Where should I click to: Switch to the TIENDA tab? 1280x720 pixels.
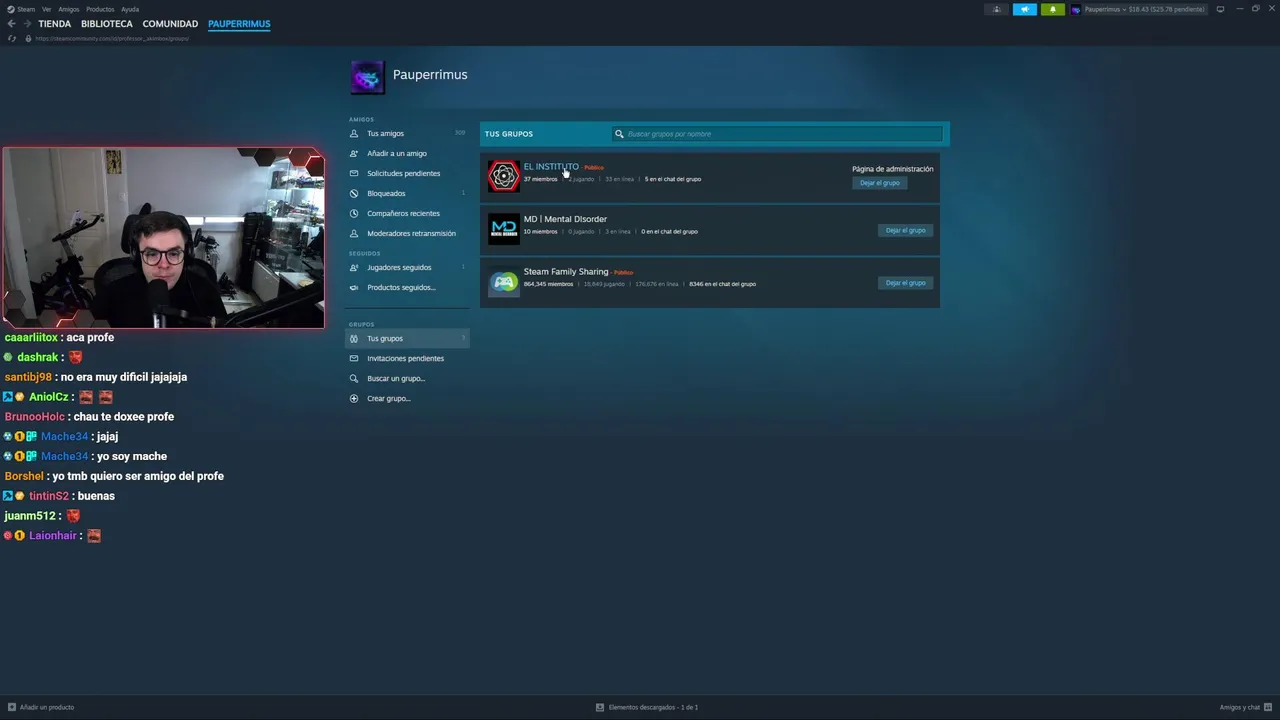55,24
